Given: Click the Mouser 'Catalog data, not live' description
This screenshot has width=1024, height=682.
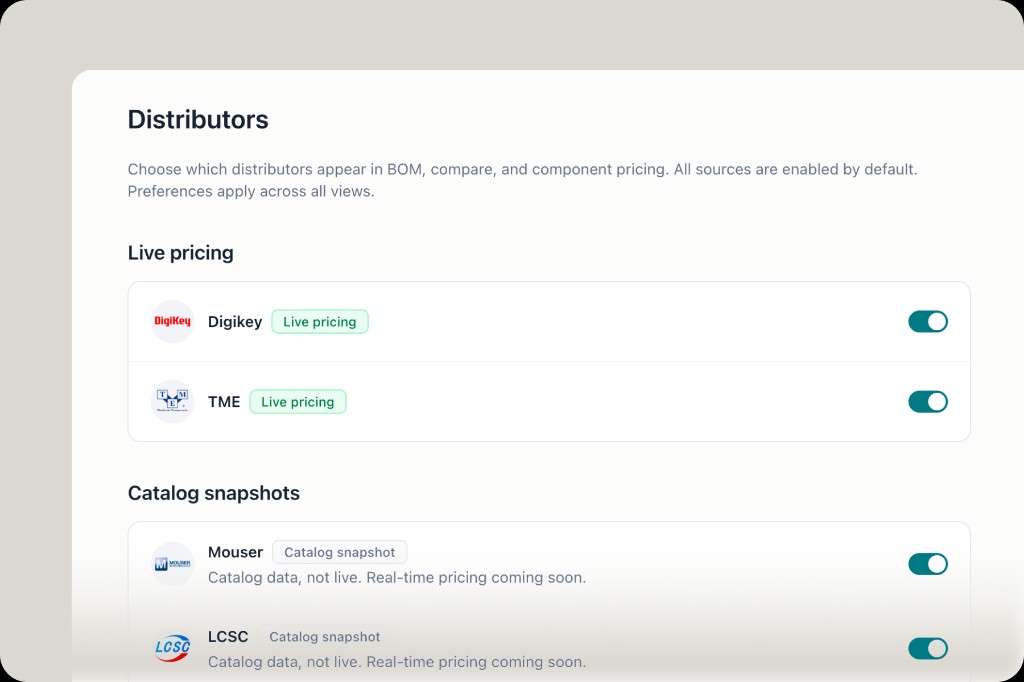Looking at the screenshot, I should tap(397, 577).
